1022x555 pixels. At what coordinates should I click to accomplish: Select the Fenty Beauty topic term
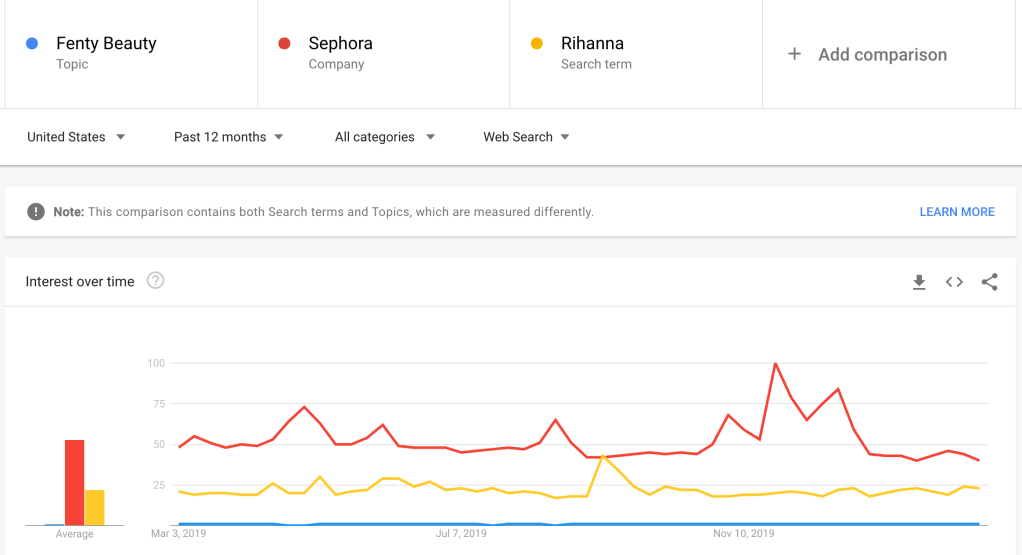106,44
